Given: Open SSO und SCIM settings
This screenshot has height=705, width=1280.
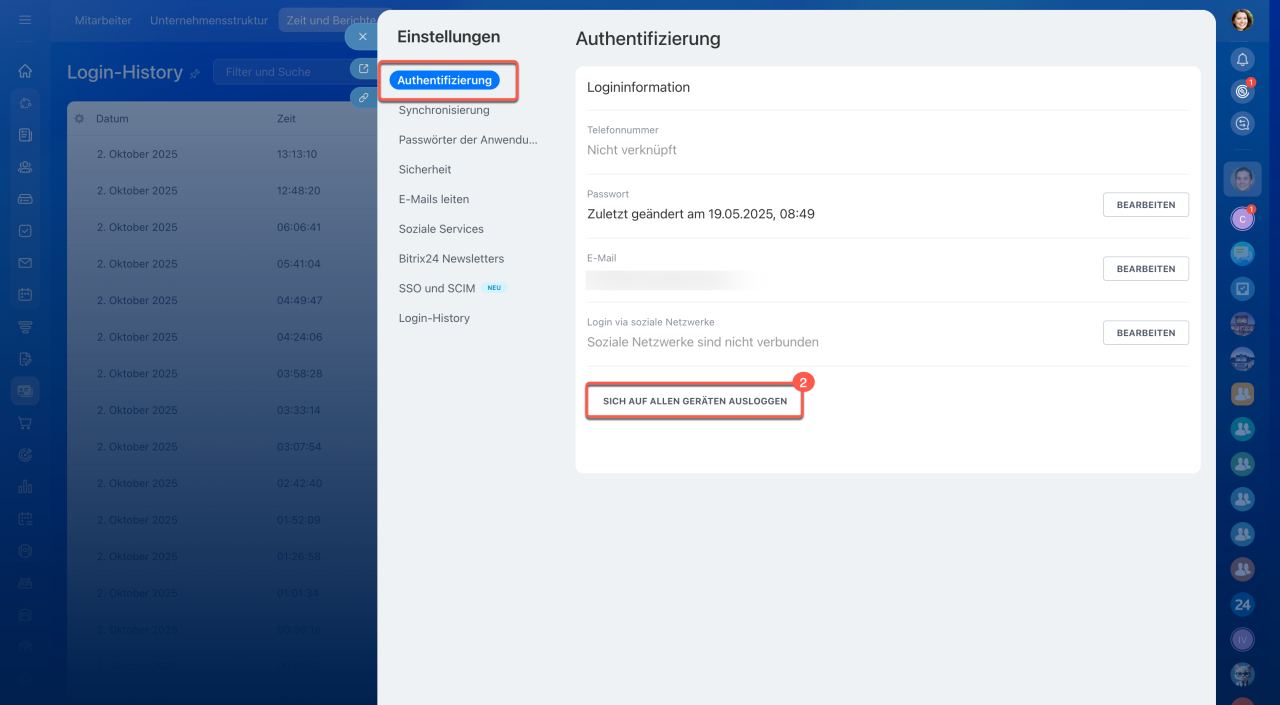Looking at the screenshot, I should tap(437, 288).
